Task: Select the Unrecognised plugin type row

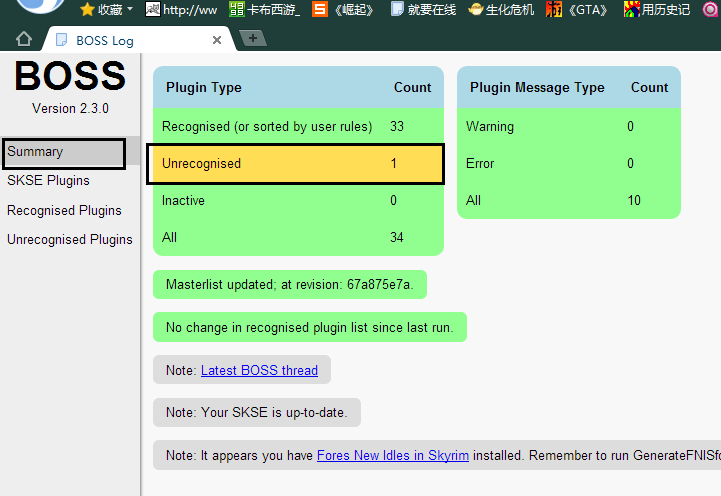Action: [x=296, y=164]
